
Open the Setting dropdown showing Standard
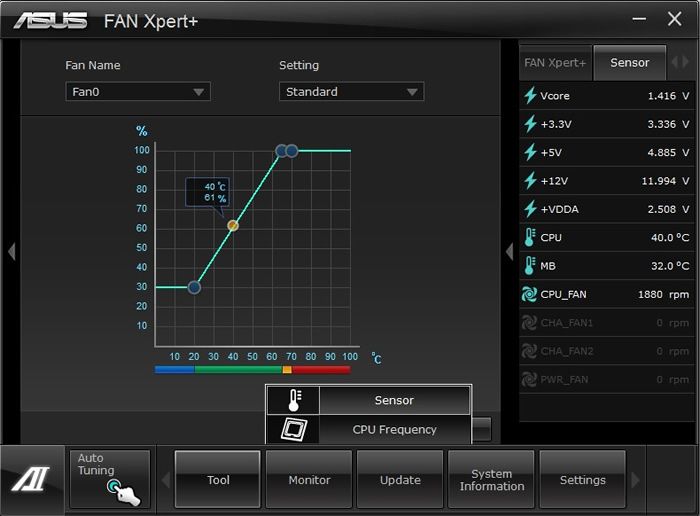tap(351, 92)
